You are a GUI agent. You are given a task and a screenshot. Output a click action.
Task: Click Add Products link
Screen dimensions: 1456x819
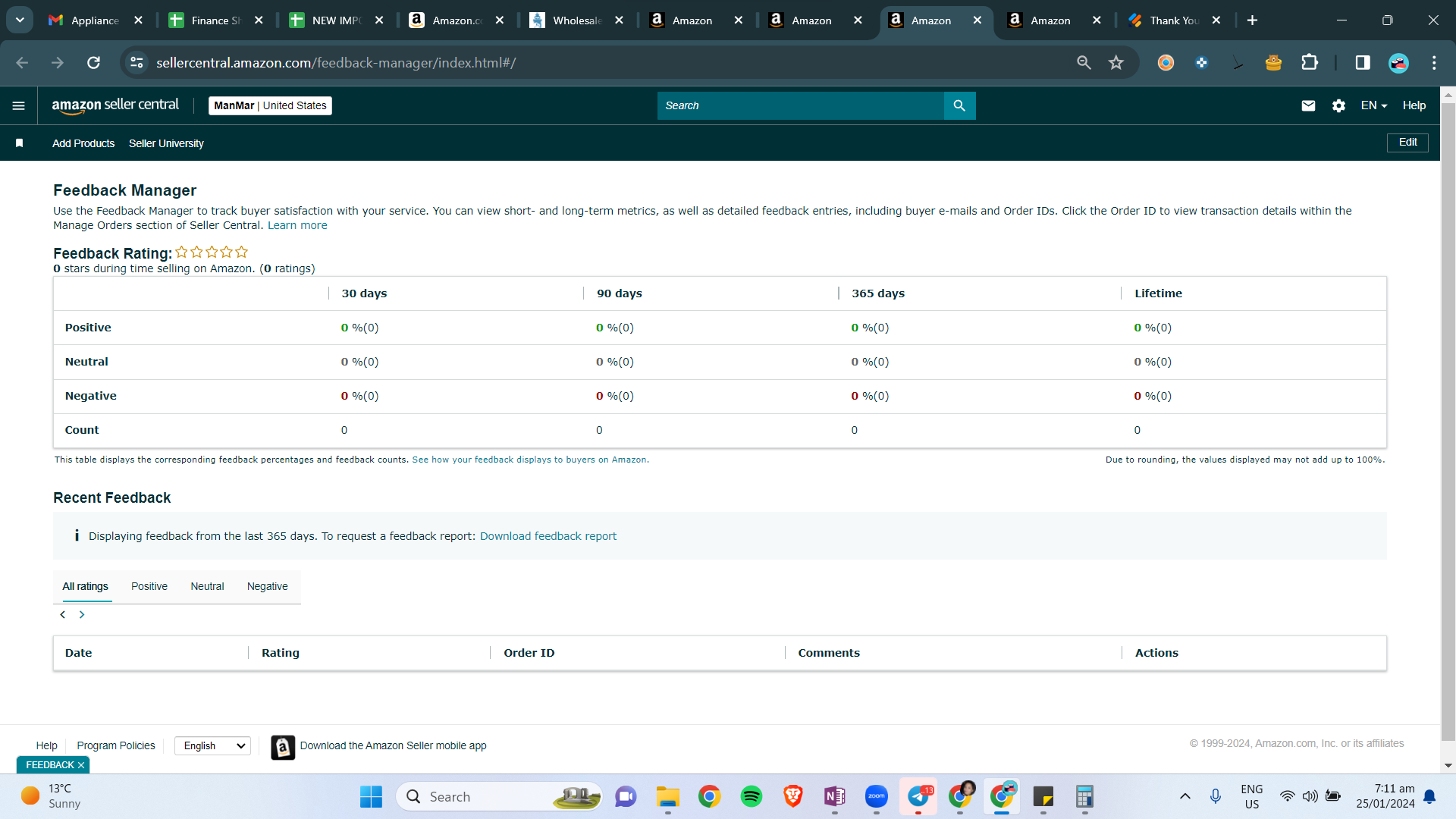pyautogui.click(x=83, y=143)
